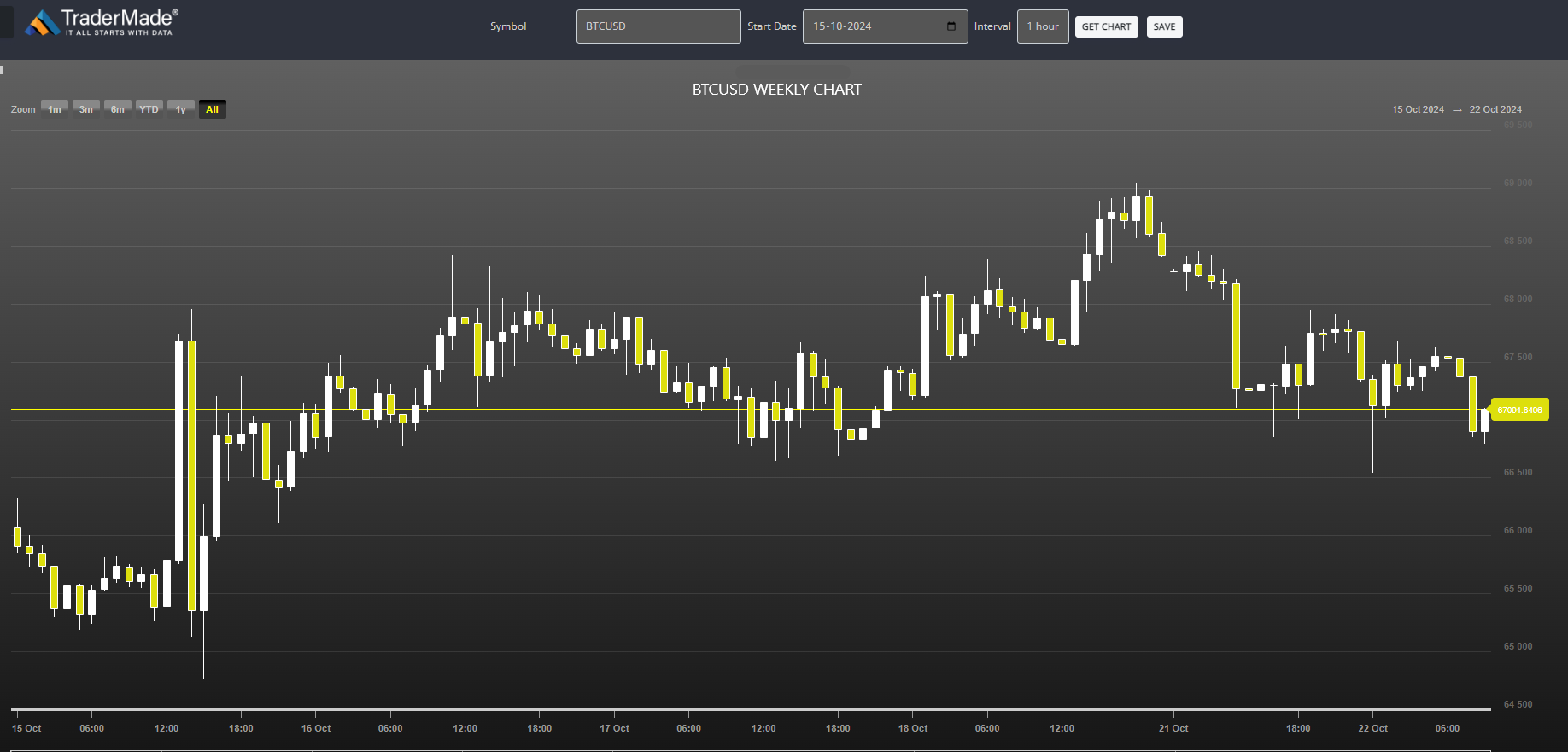Click the Start Date field 15-10-2024
1568x752 pixels.
click(x=885, y=26)
